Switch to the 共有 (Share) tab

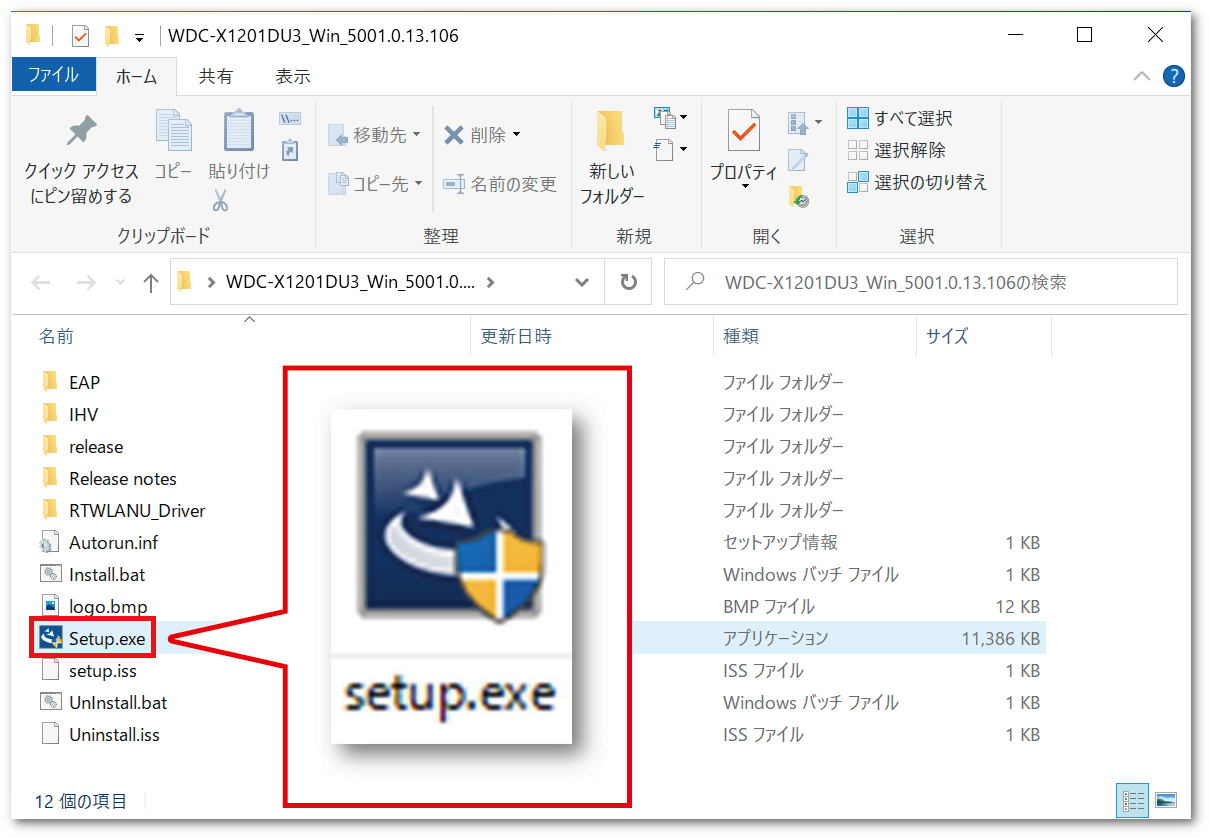(x=215, y=76)
